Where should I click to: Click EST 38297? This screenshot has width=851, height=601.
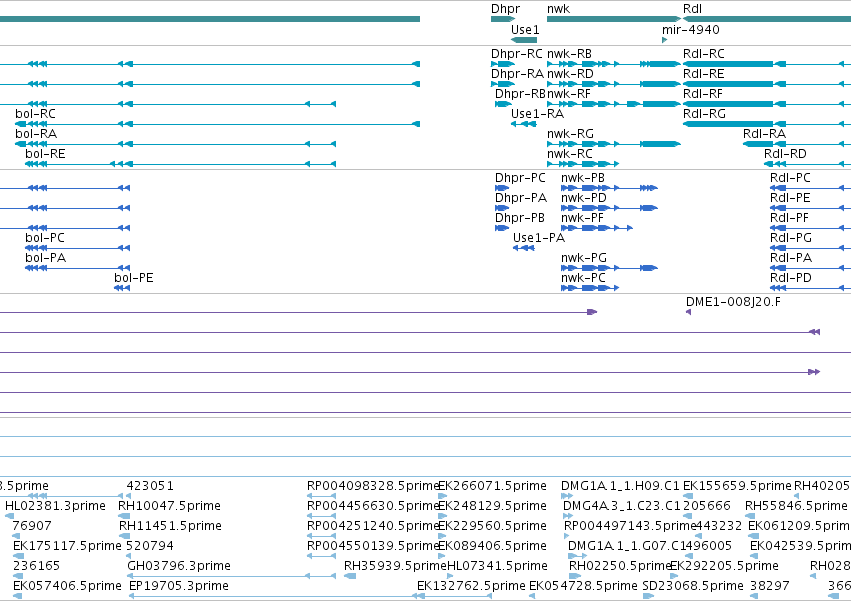pyautogui.click(x=755, y=596)
